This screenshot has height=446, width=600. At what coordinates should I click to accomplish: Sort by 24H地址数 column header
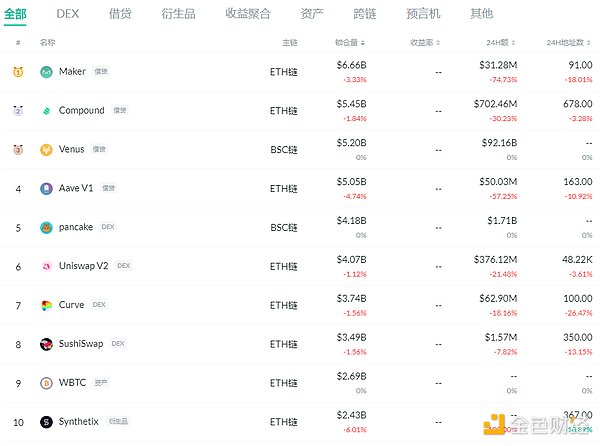[569, 44]
